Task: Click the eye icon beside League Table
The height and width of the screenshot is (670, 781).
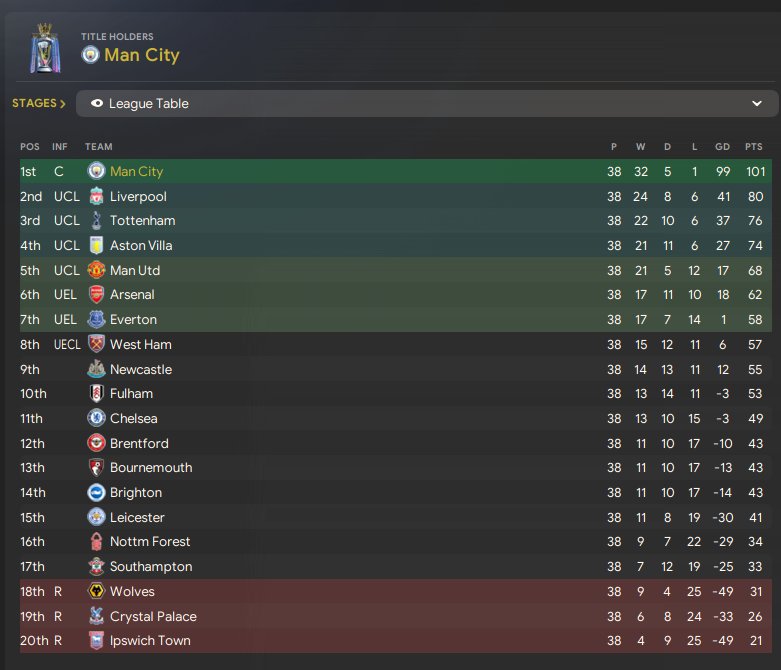Action: [x=97, y=103]
